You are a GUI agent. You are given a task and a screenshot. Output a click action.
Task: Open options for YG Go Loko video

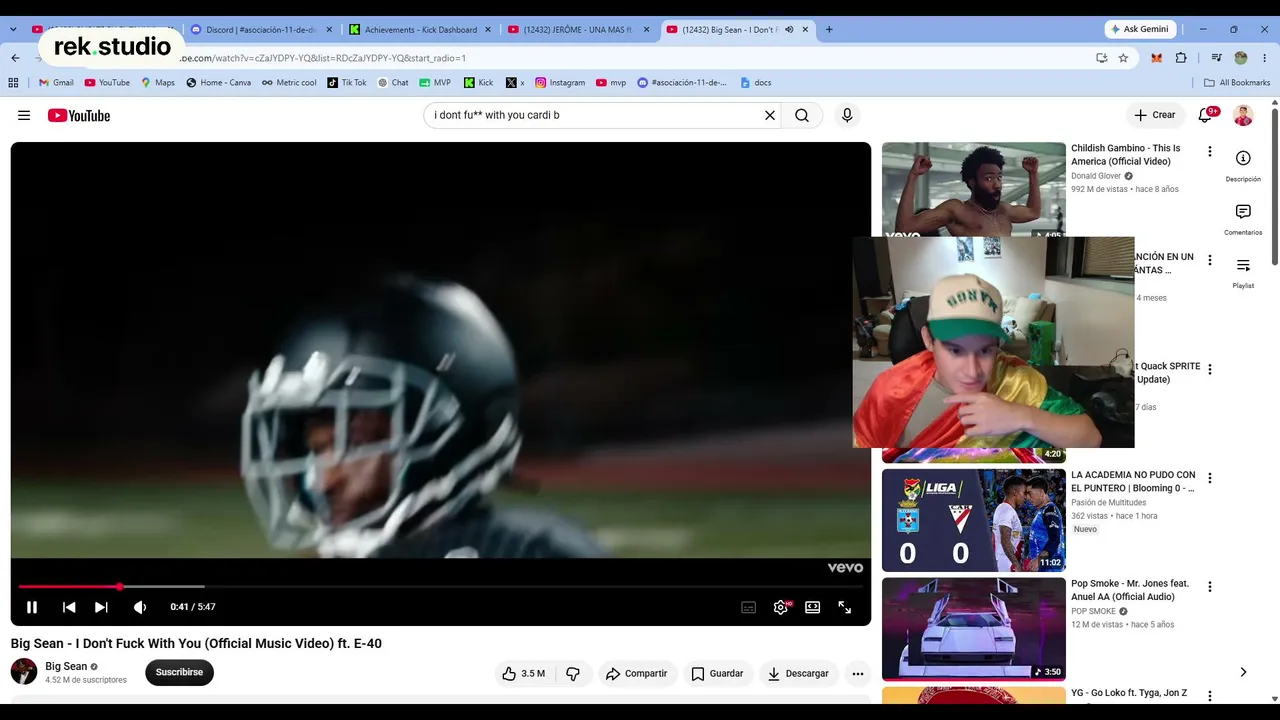pyautogui.click(x=1210, y=696)
